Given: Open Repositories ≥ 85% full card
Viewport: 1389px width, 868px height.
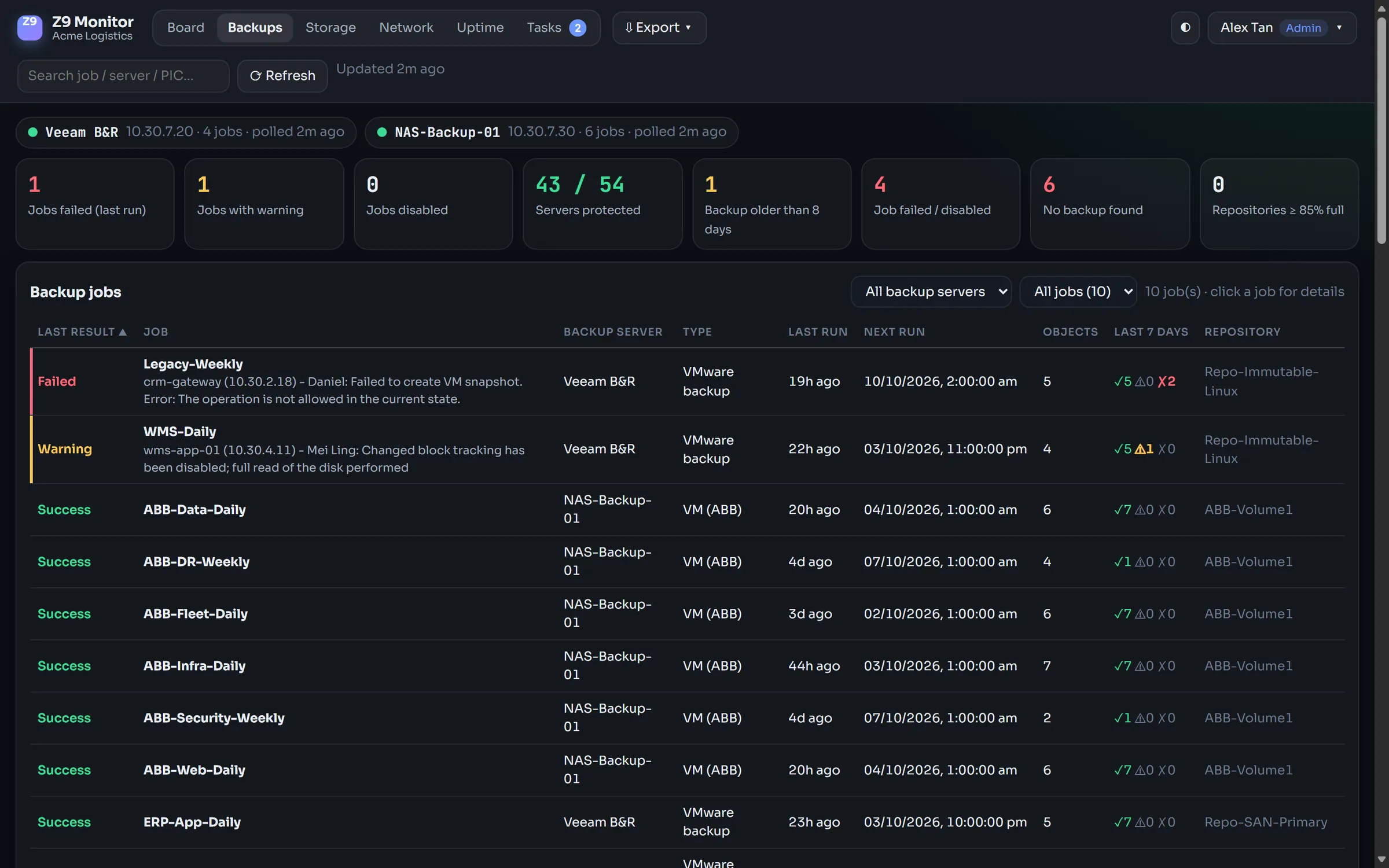Looking at the screenshot, I should pyautogui.click(x=1279, y=204).
